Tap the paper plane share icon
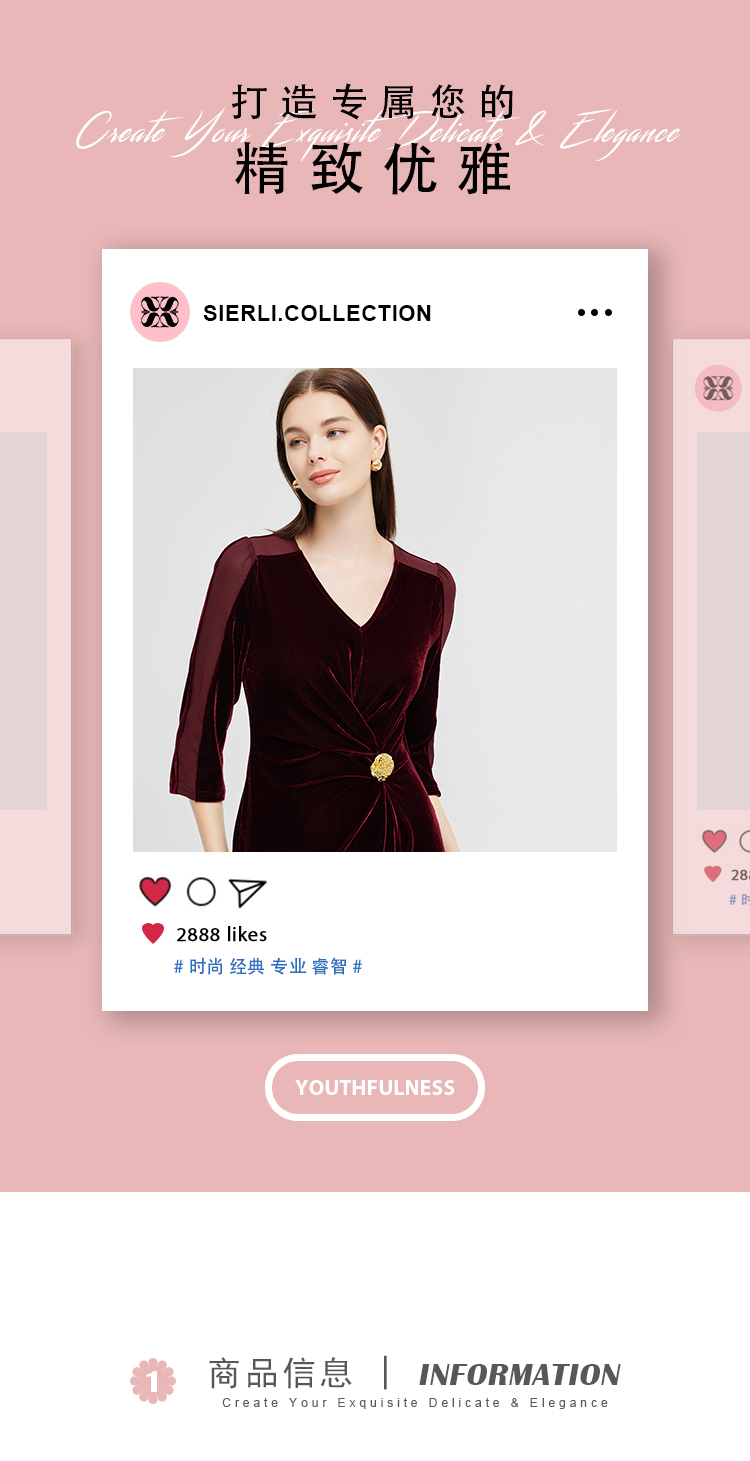Screen dimensions: 750x1461 (247, 892)
